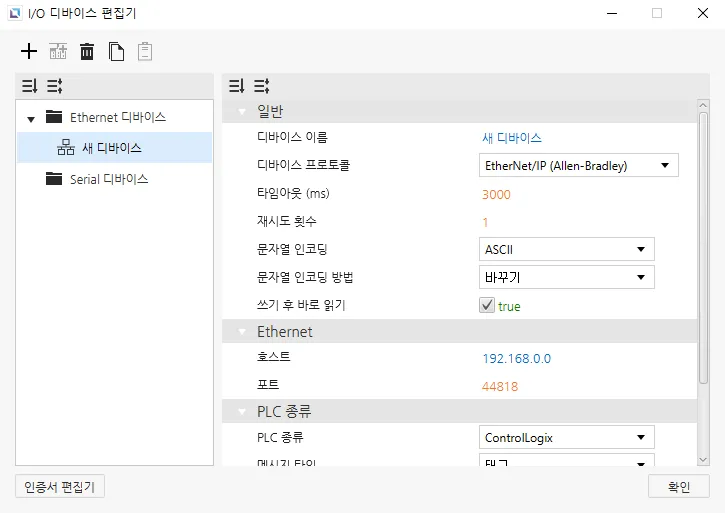Click the delete device trash icon
The height and width of the screenshot is (513, 725).
click(87, 51)
